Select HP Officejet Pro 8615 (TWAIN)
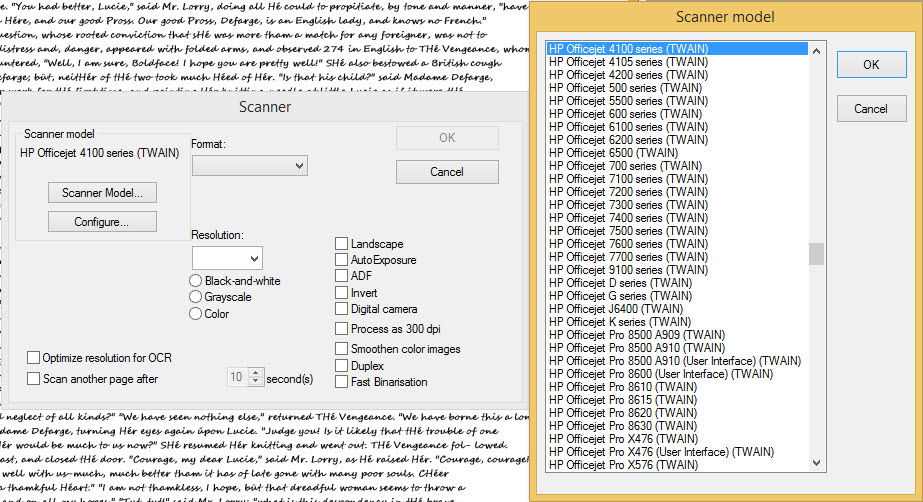Screen dimensions: 923x502 pyautogui.click(x=677, y=400)
